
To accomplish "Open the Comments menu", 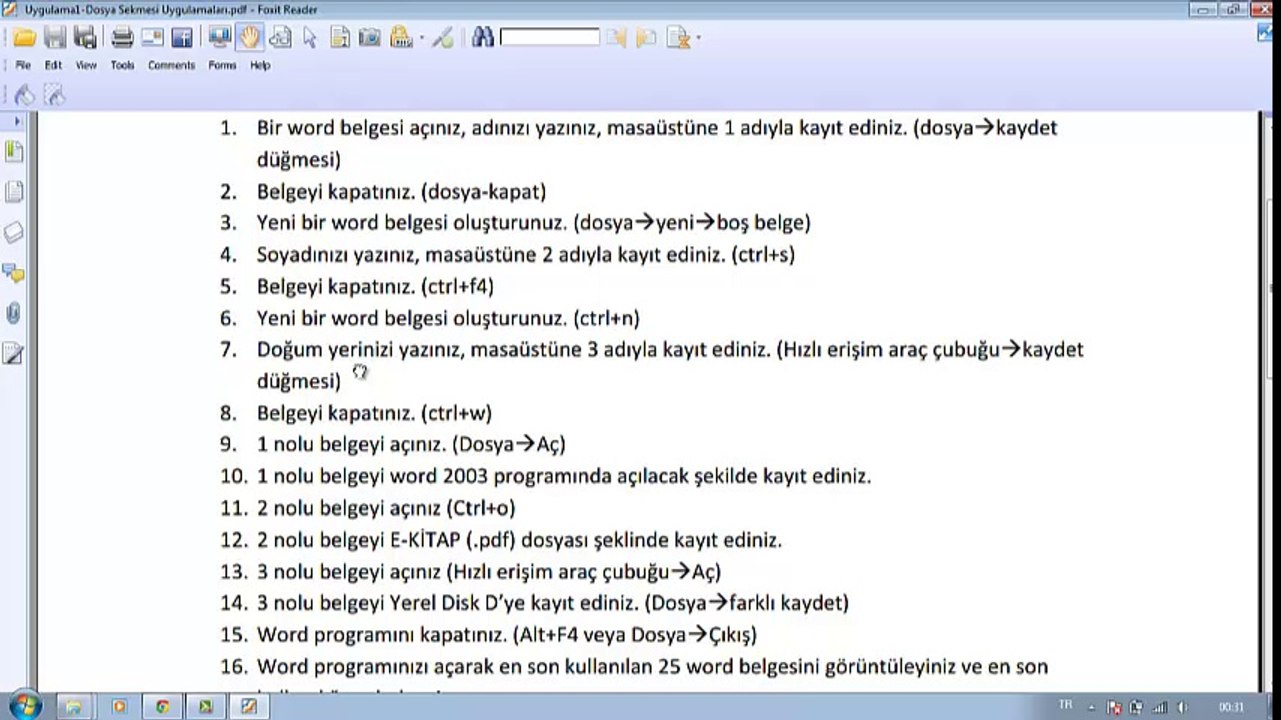I will pyautogui.click(x=171, y=65).
